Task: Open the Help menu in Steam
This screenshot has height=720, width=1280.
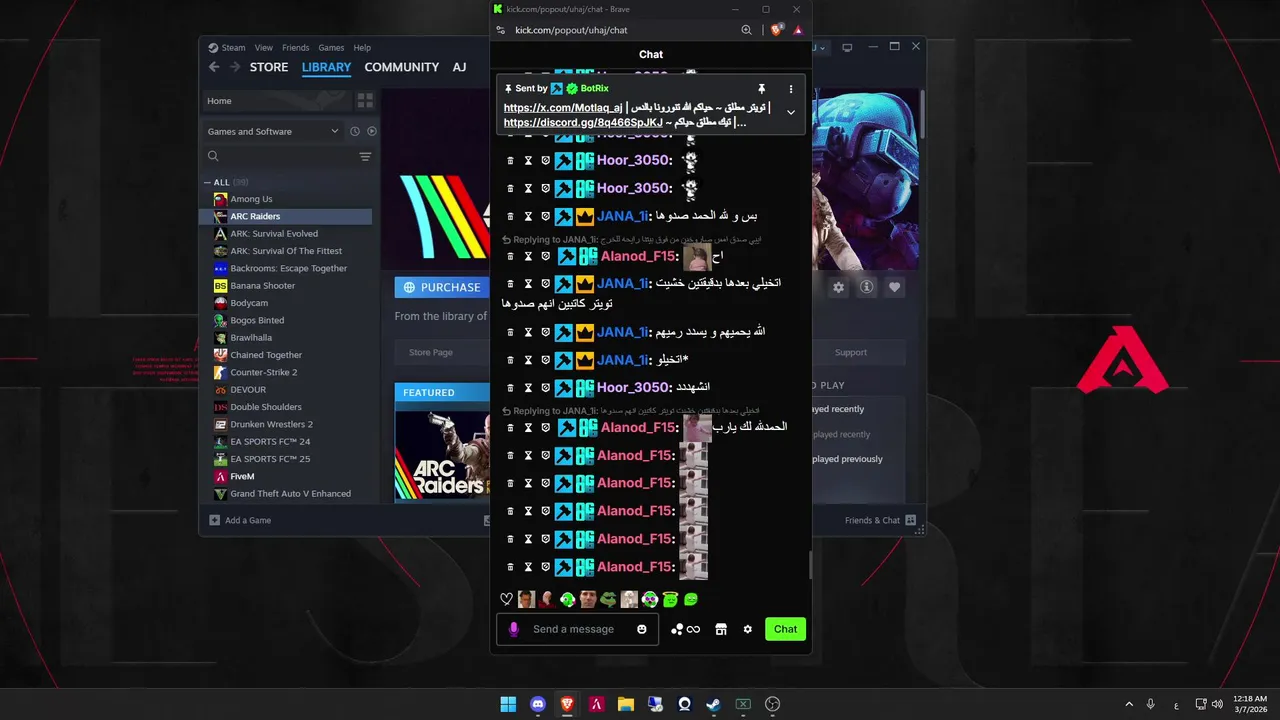Action: (362, 47)
